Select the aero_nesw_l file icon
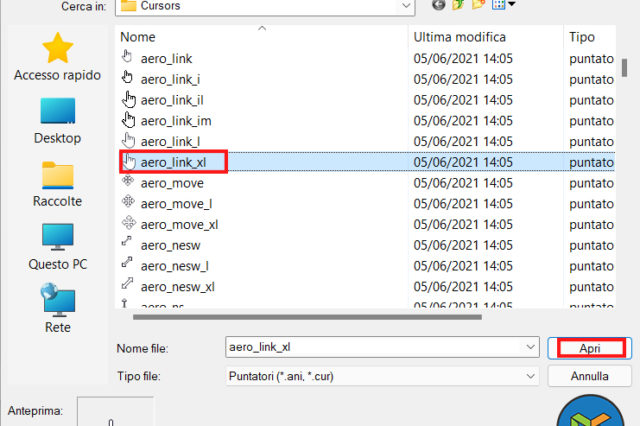Screen dimensions: 640x426 [x=127, y=262]
